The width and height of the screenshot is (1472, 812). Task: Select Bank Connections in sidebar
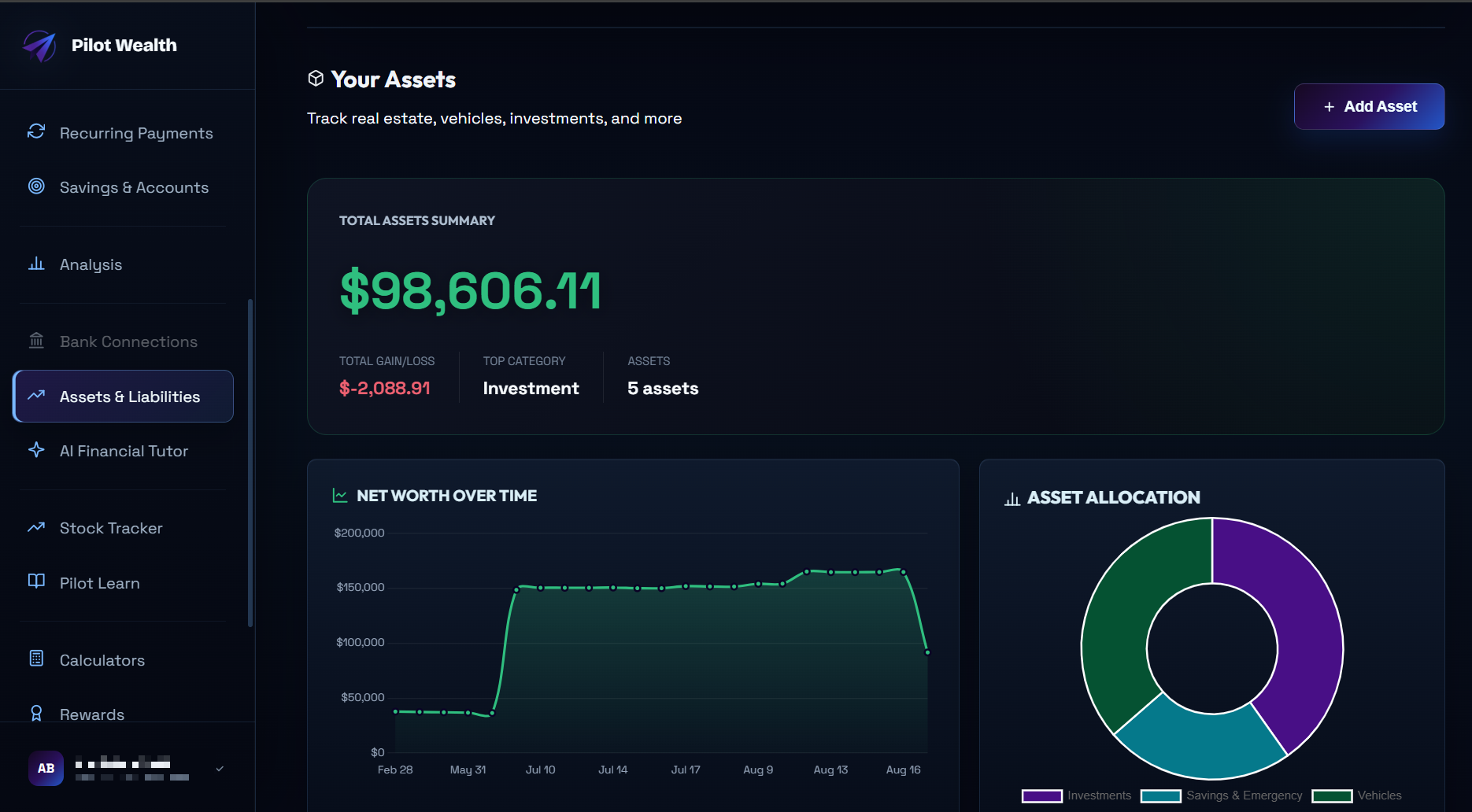[x=123, y=341]
